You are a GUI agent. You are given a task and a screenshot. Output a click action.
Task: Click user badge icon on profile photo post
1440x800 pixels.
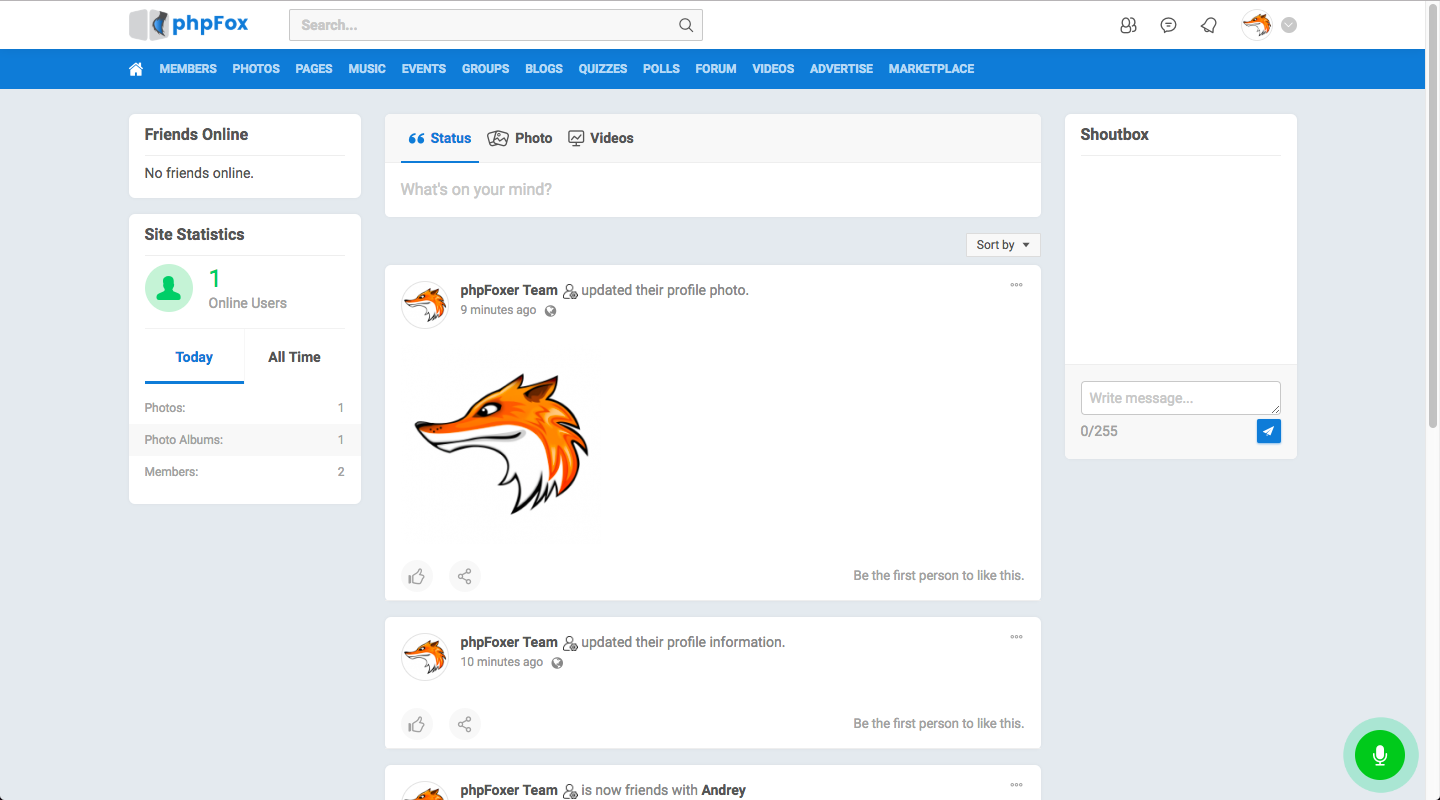(x=570, y=291)
